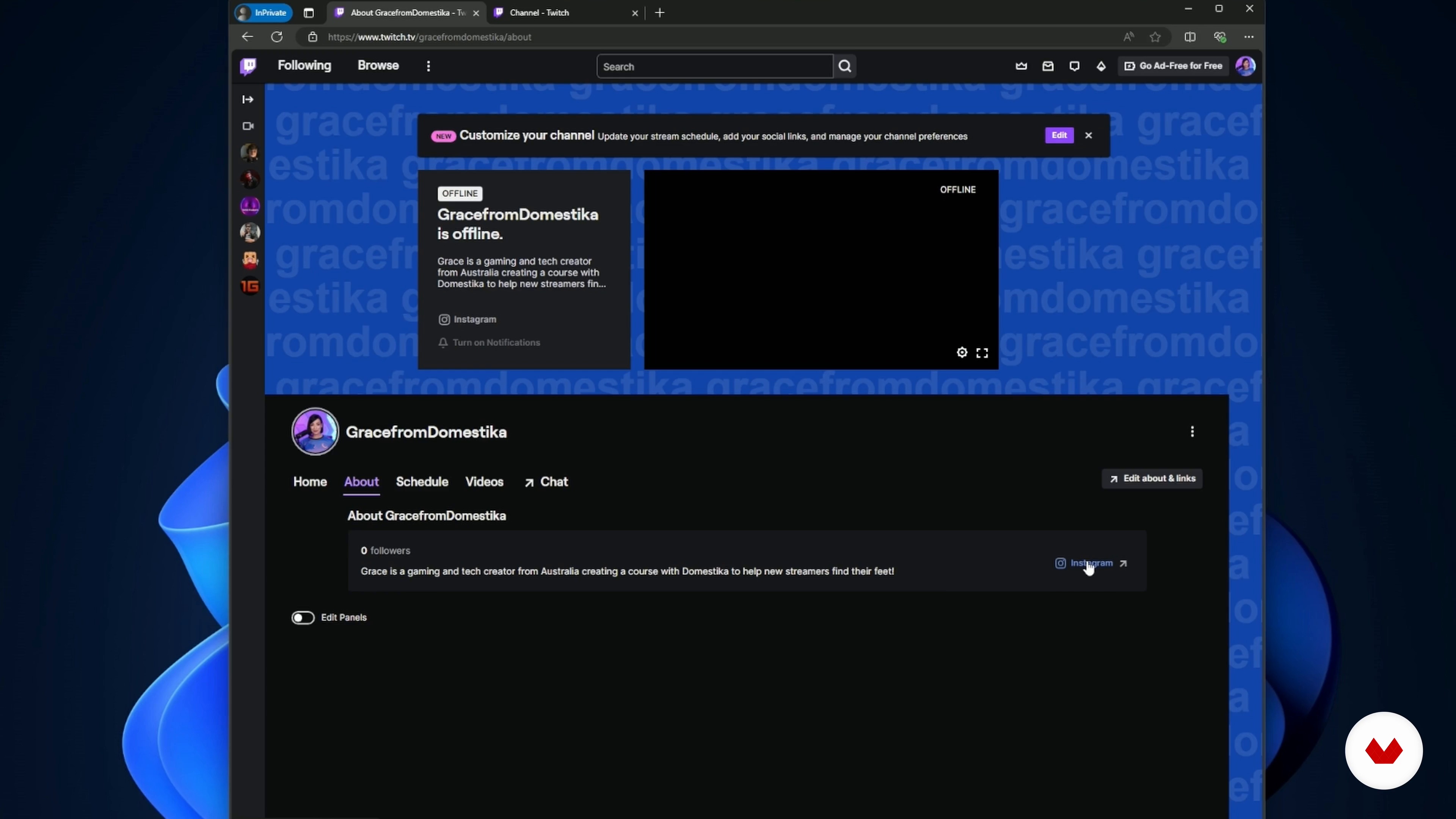Click the 0 followers text
This screenshot has height=819, width=1456.
(x=386, y=551)
